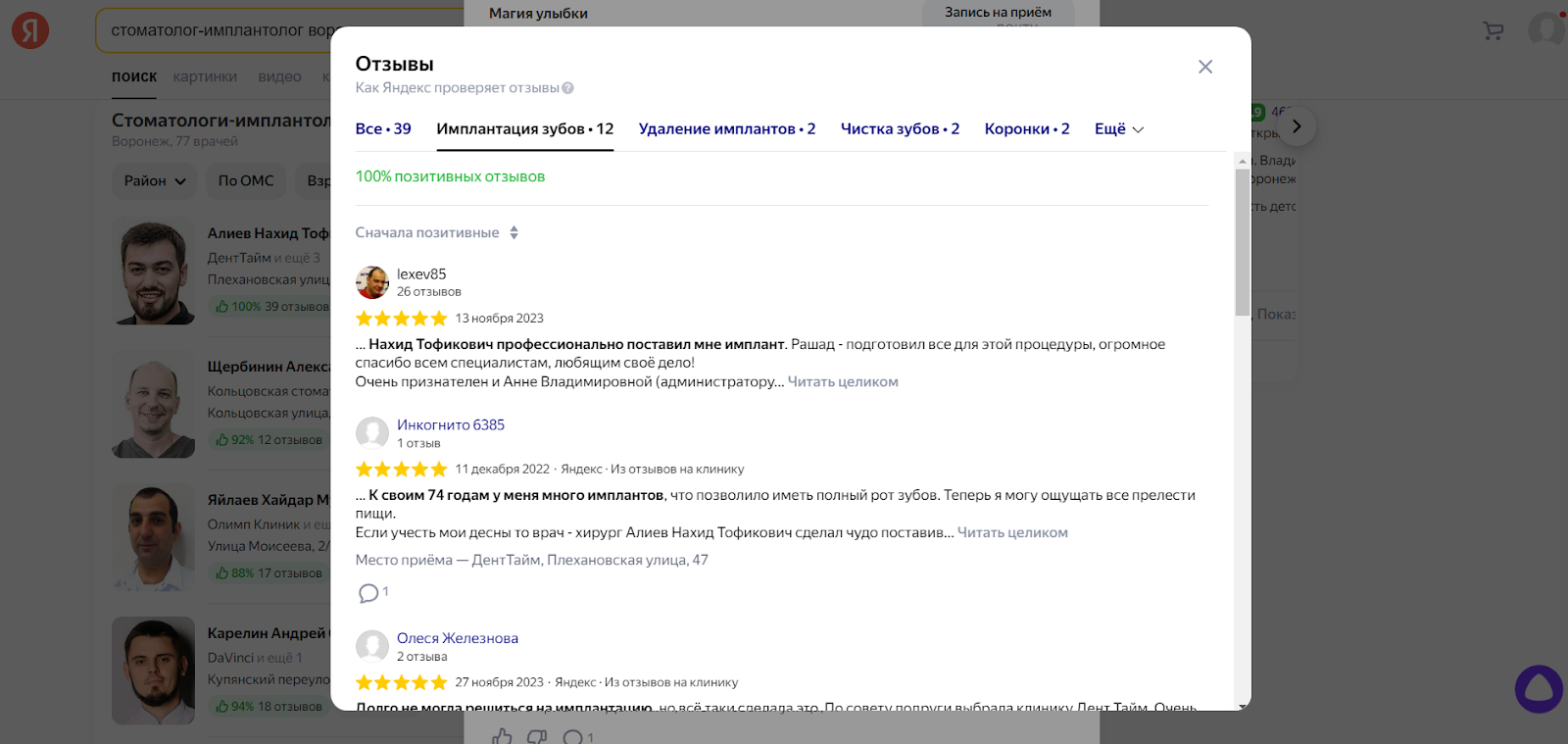Close the Отзывы reviews dialog
This screenshot has width=1568, height=744.
point(1205,67)
